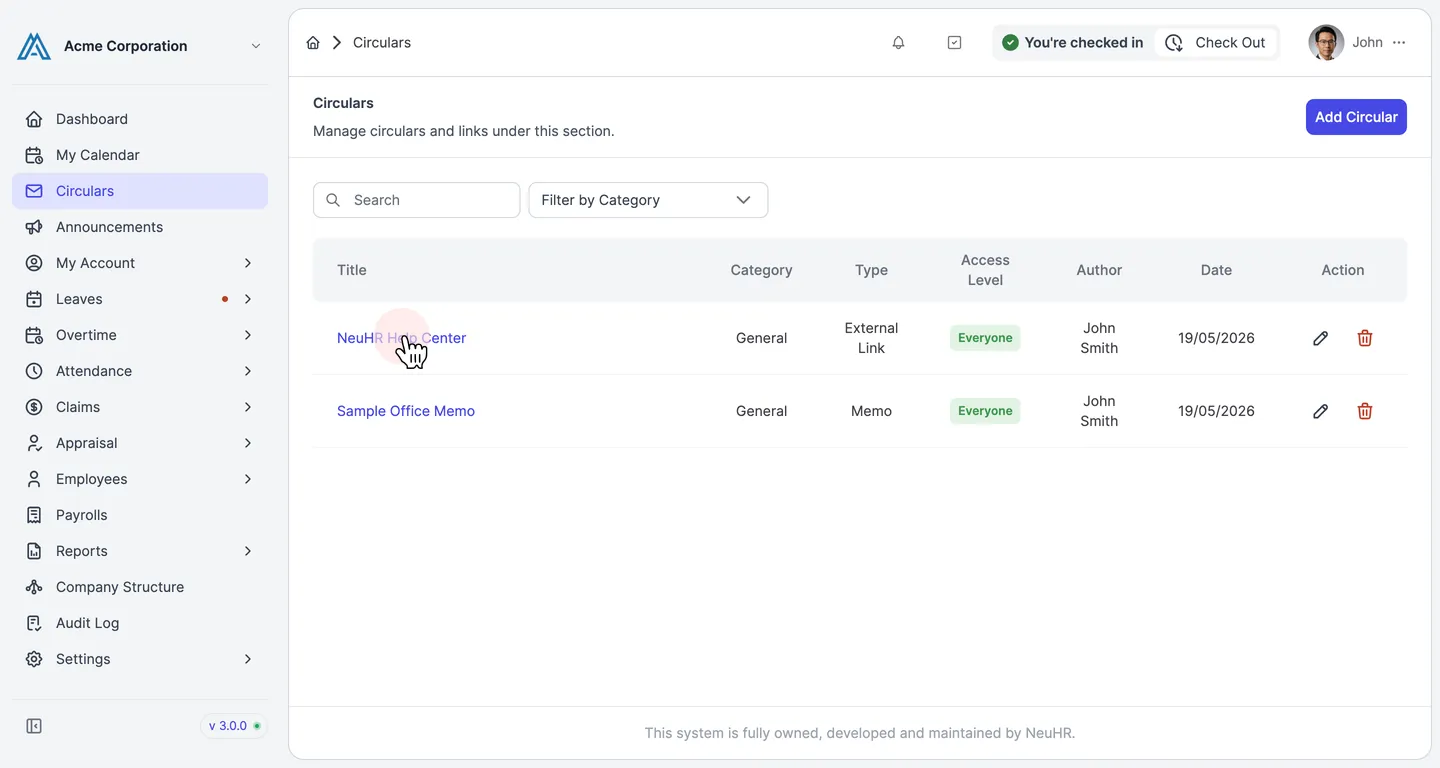Image resolution: width=1440 pixels, height=768 pixels.
Task: Go to Dashboard menu item
Action: 140,119
